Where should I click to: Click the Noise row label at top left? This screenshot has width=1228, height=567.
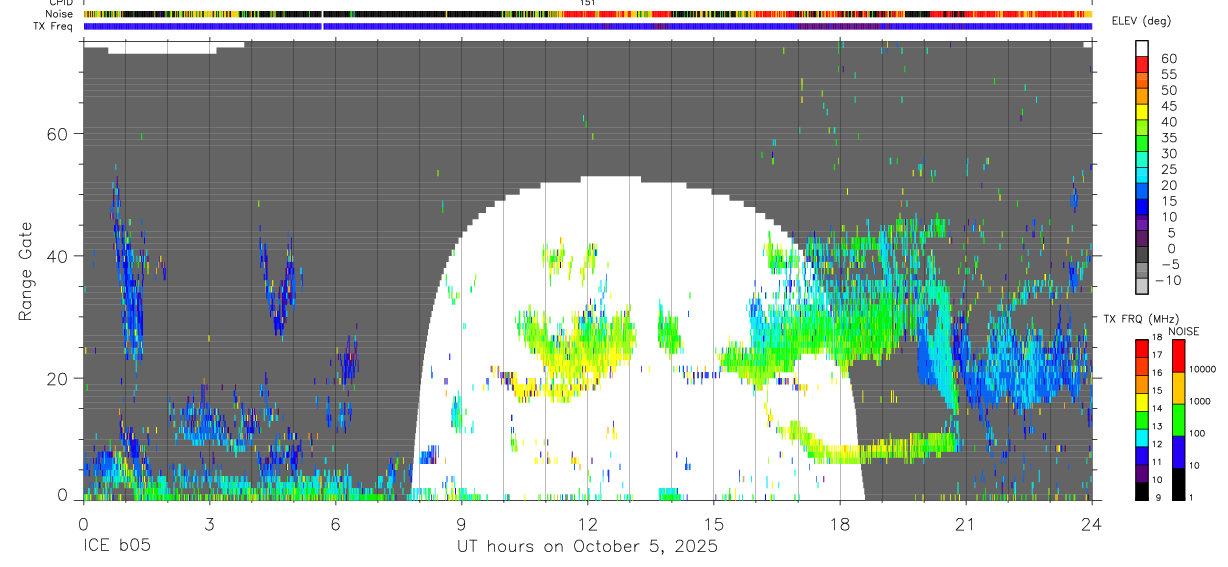(61, 14)
